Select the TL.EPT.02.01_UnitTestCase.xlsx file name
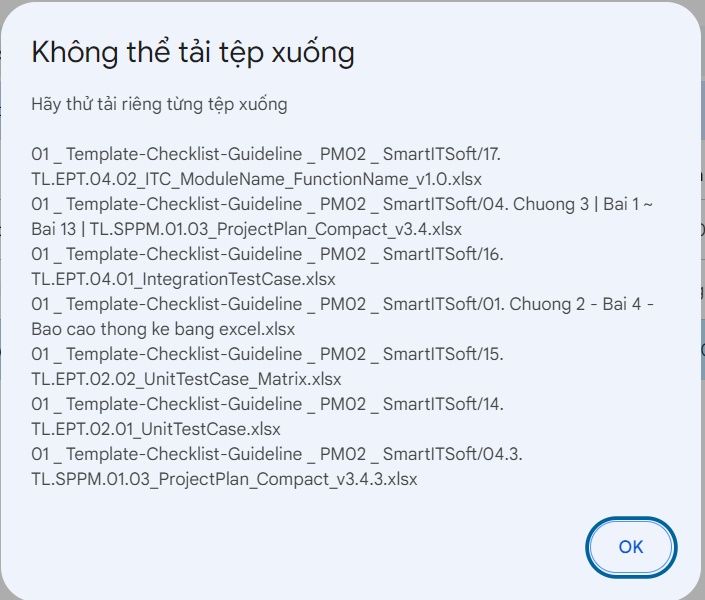The image size is (705, 600). [156, 429]
